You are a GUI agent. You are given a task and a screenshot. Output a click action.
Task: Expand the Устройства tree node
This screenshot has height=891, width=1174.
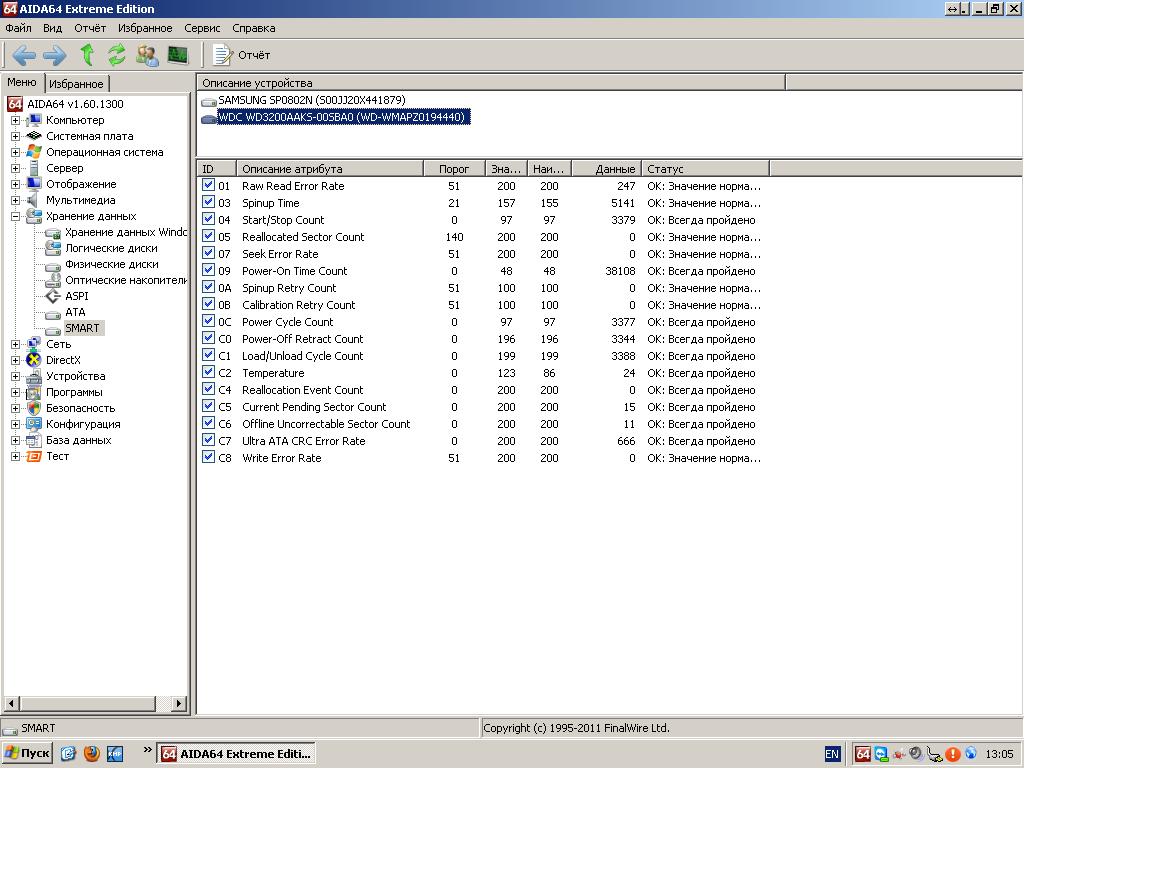pos(15,376)
